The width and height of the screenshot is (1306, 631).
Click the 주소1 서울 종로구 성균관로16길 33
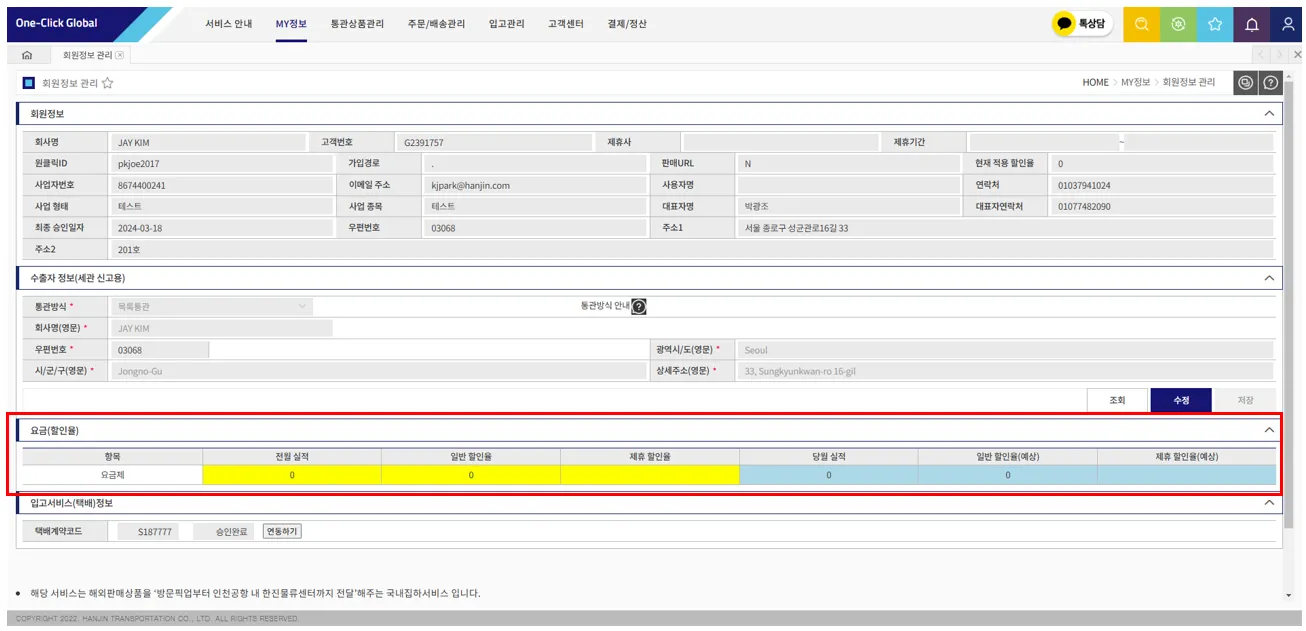[x=1006, y=227]
